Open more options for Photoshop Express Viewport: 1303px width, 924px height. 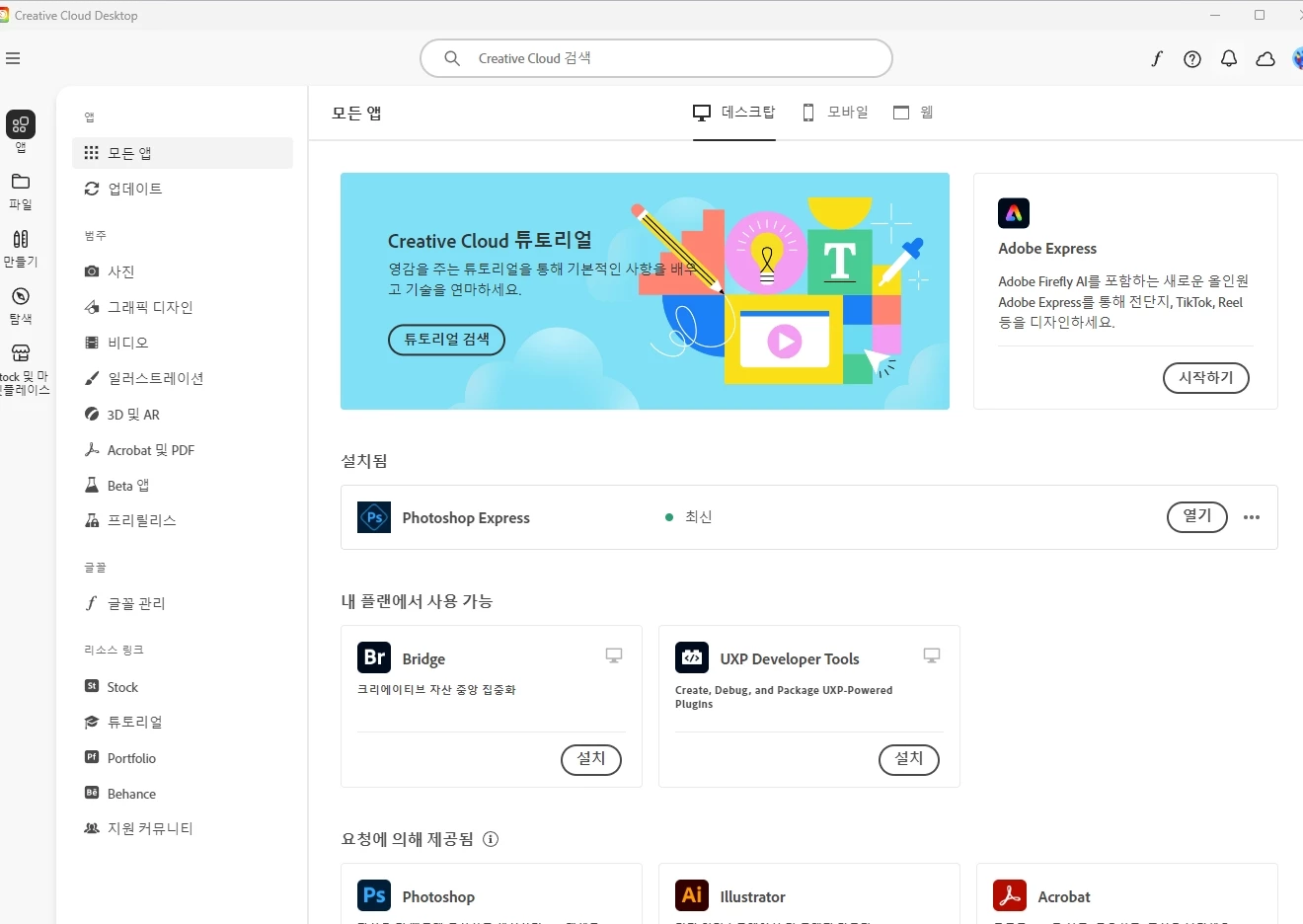1252,517
